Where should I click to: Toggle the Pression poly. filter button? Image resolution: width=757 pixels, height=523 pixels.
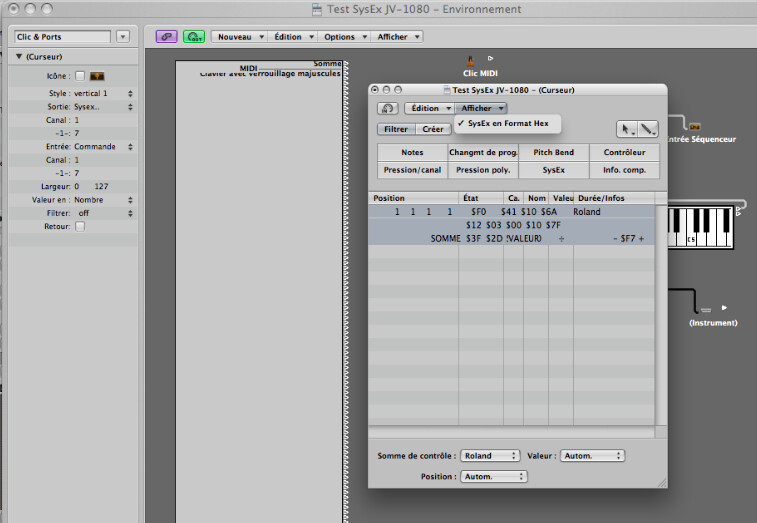483,170
